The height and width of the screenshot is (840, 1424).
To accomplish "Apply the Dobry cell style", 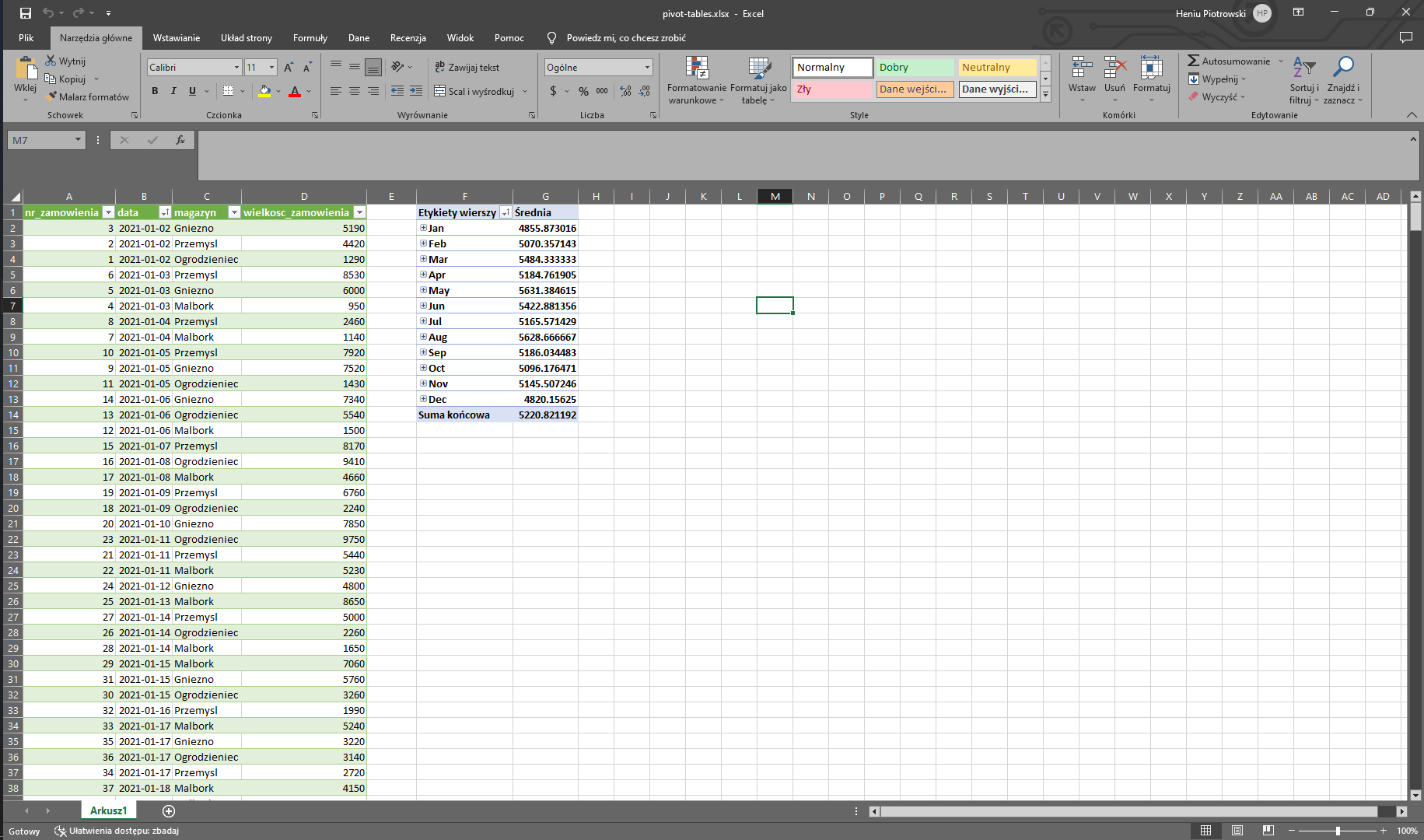I will (915, 68).
